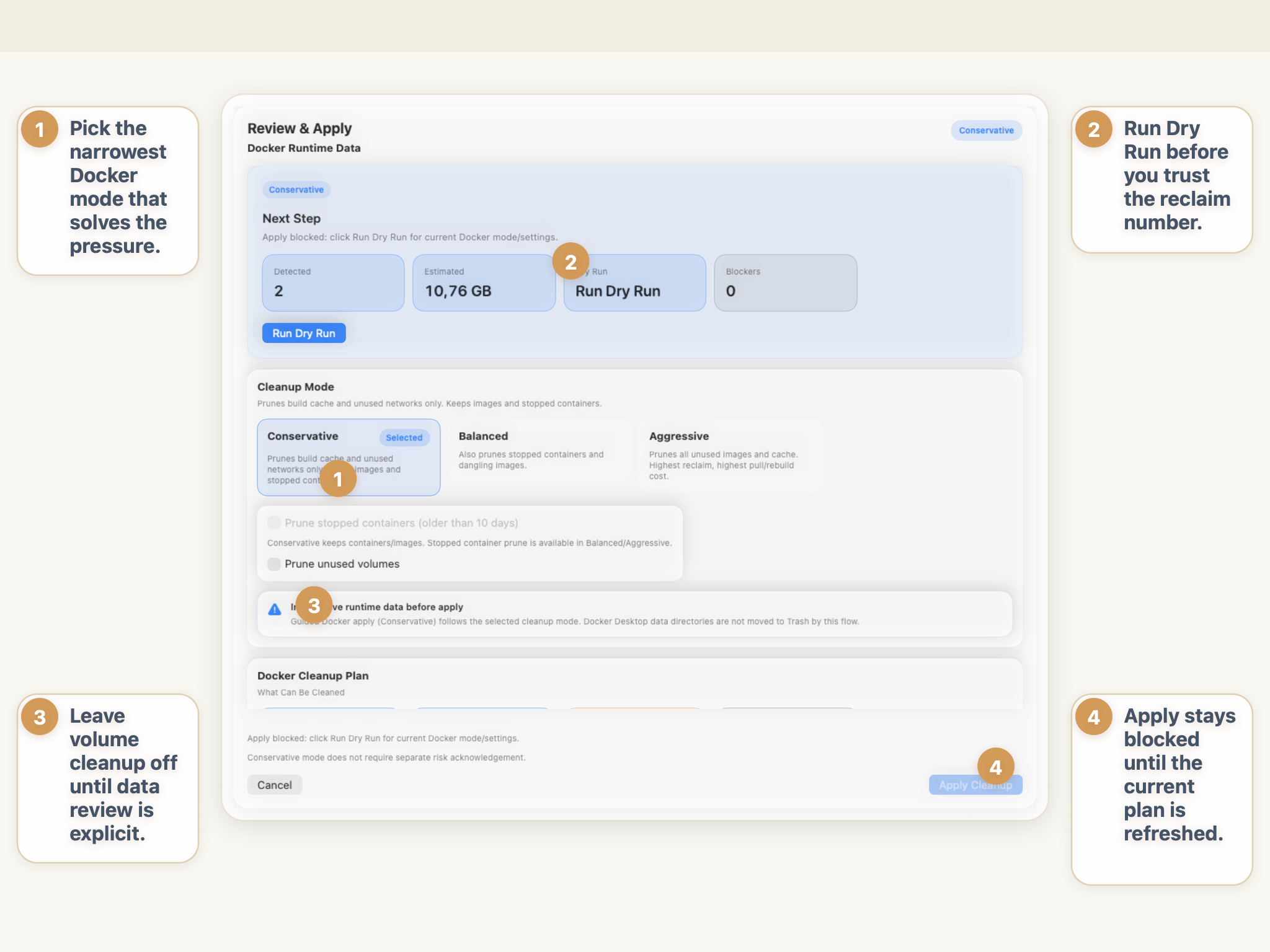Click the Conservative pill above Next Step
Viewport: 1270px width, 952px height.
[296, 190]
